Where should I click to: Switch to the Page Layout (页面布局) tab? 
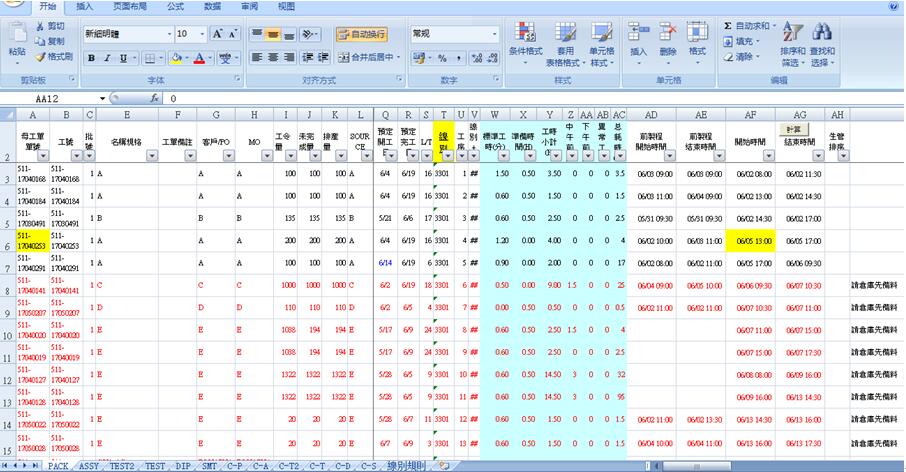click(x=129, y=6)
